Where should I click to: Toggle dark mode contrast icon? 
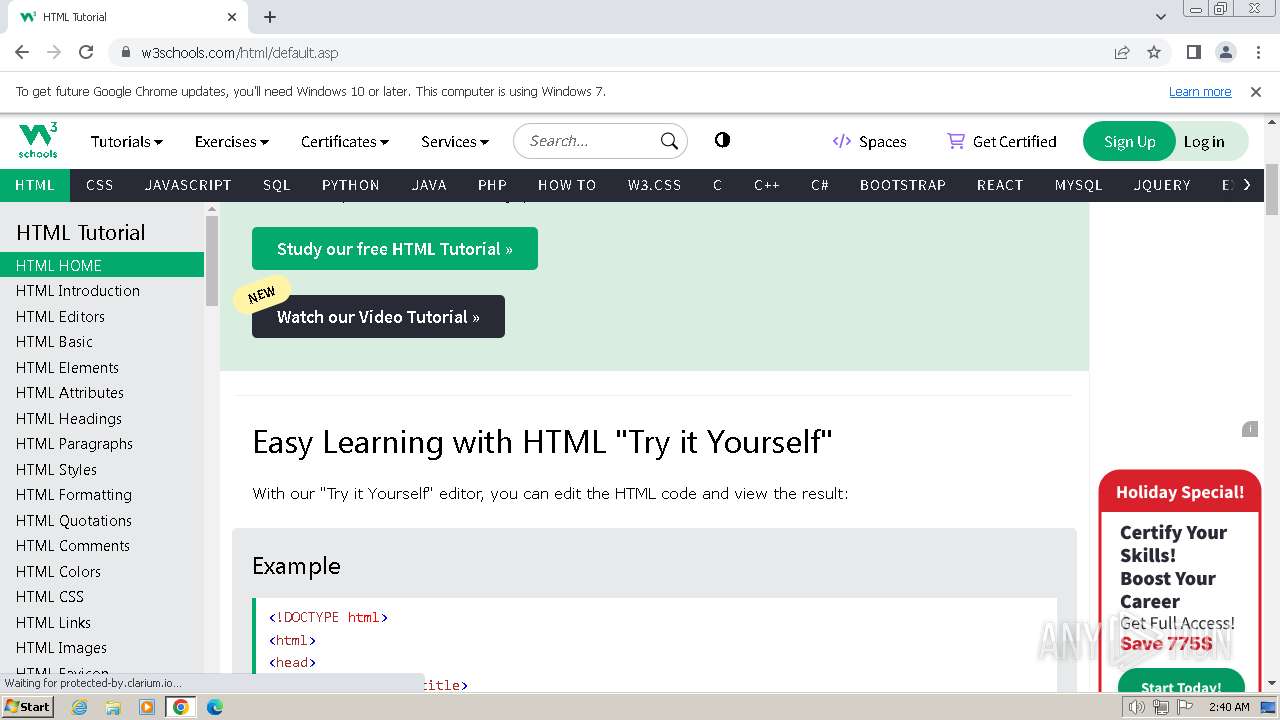point(722,140)
